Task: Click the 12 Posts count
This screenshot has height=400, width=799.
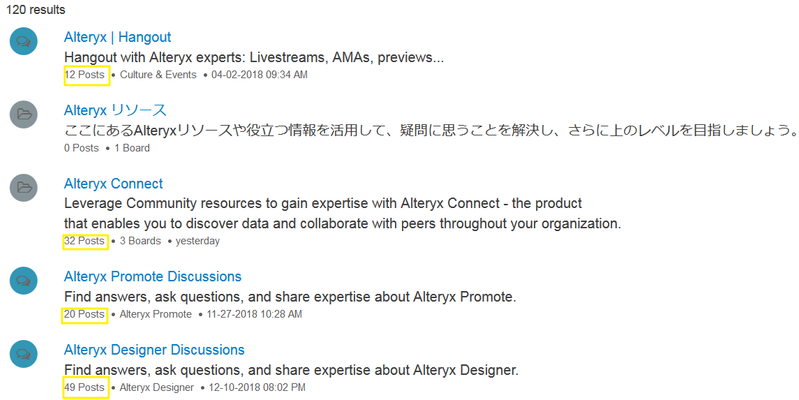Action: point(85,74)
